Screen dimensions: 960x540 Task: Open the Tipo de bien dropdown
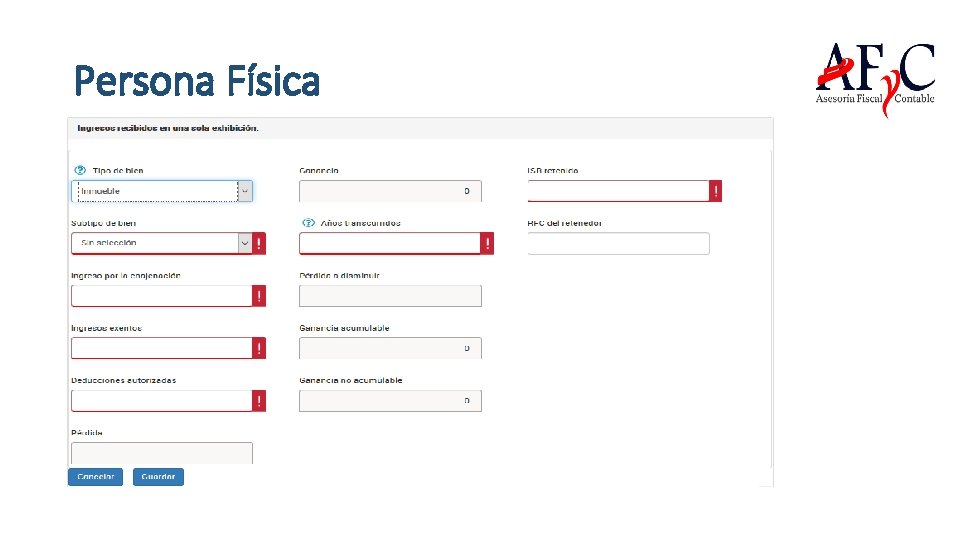point(162,191)
